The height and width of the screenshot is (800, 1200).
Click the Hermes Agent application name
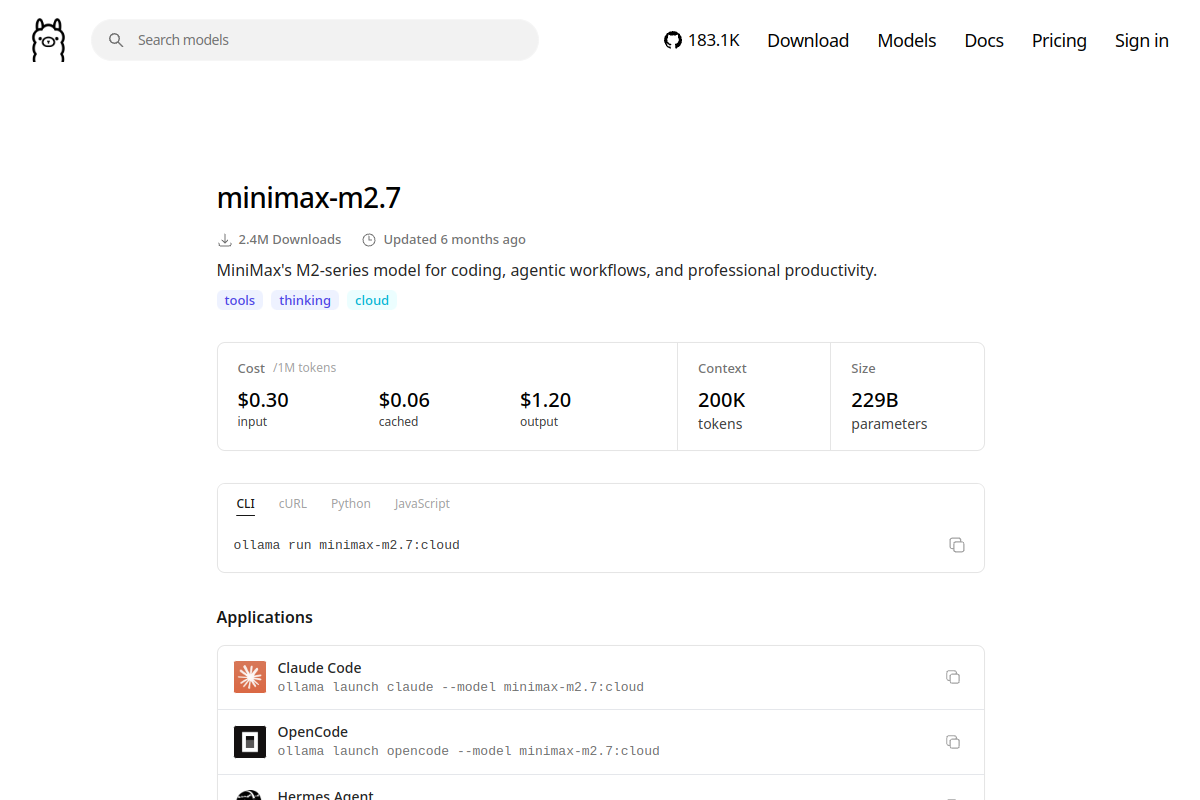click(326, 795)
